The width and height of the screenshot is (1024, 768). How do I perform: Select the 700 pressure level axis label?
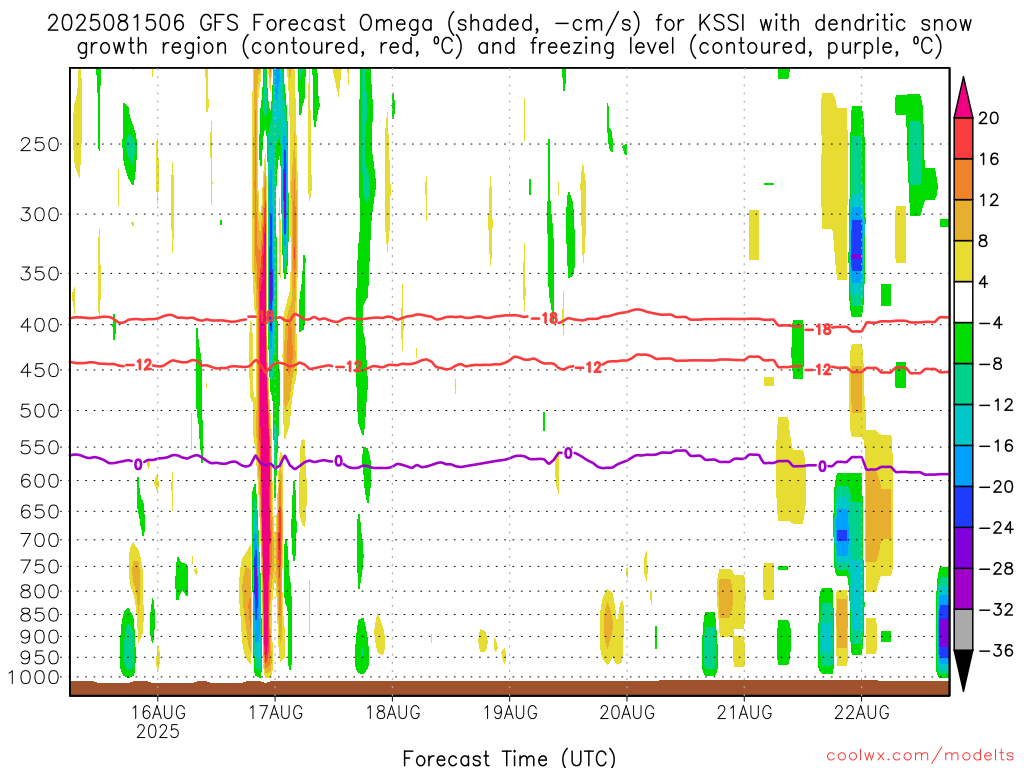click(40, 540)
